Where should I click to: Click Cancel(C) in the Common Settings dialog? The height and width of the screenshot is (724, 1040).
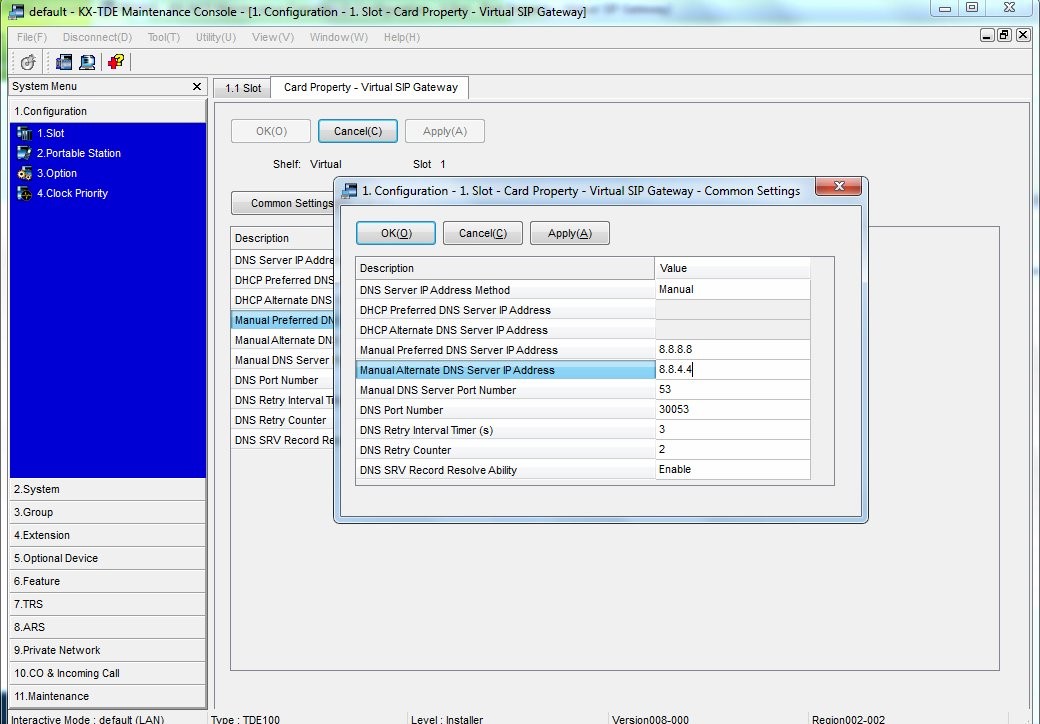(483, 233)
